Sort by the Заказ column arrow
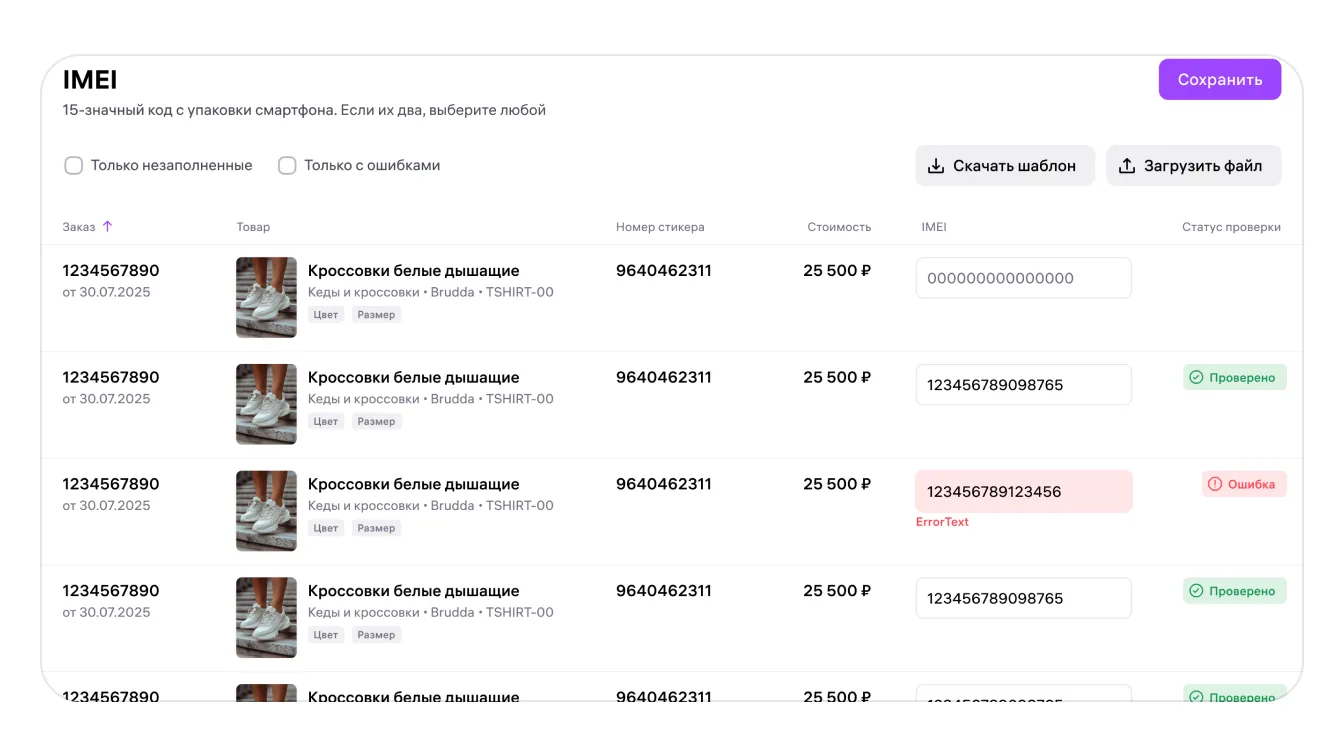Image resolution: width=1344 pixels, height=756 pixels. (107, 227)
